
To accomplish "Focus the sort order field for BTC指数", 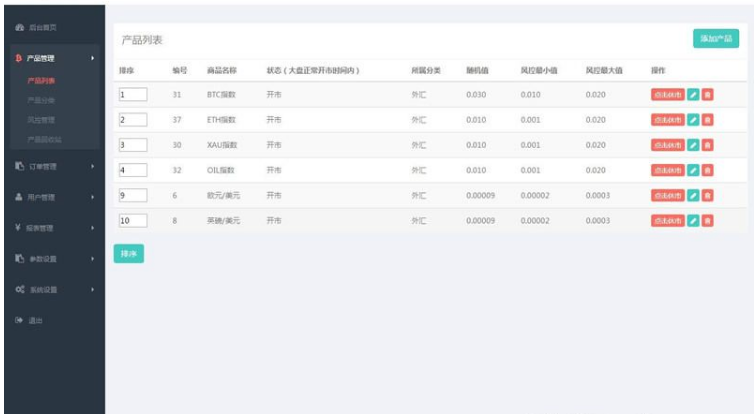I will [133, 94].
